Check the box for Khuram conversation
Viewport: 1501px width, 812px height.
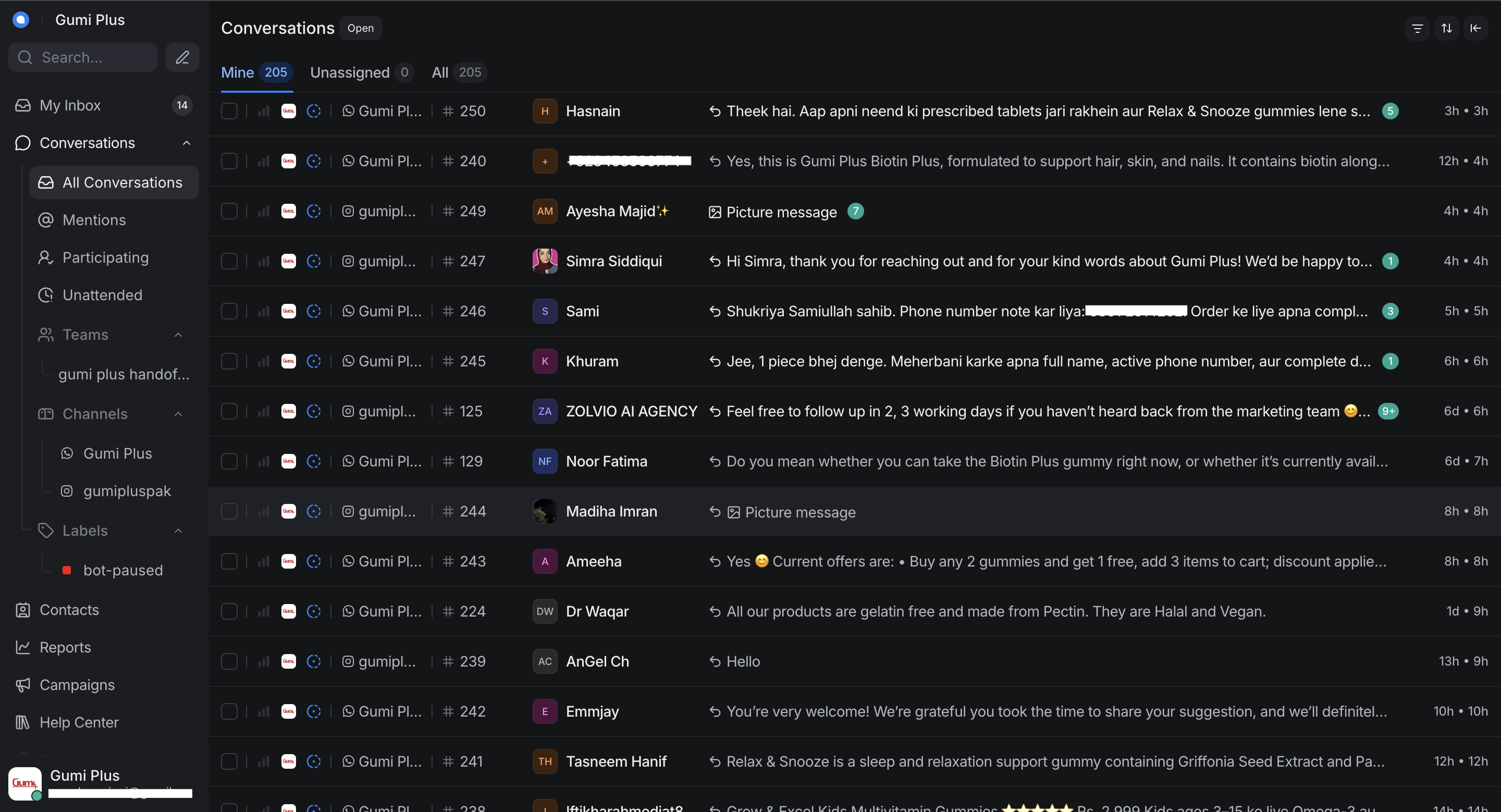pos(229,361)
